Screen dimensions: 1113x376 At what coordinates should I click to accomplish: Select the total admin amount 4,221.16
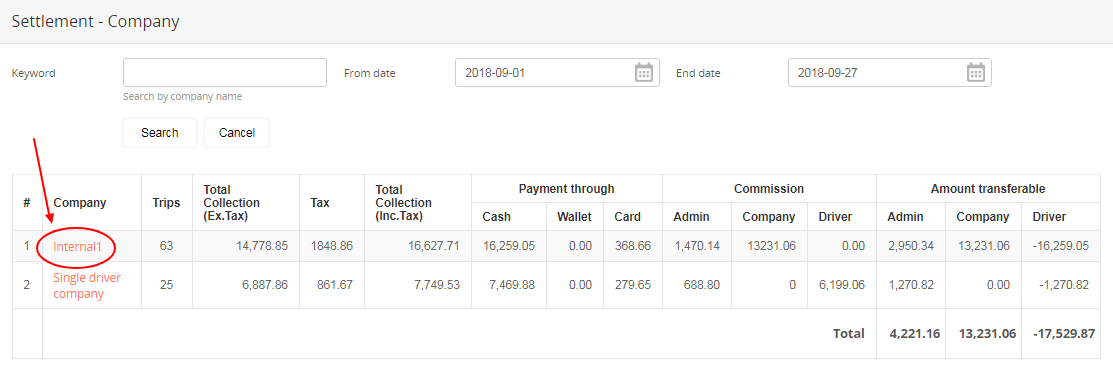tap(915, 333)
